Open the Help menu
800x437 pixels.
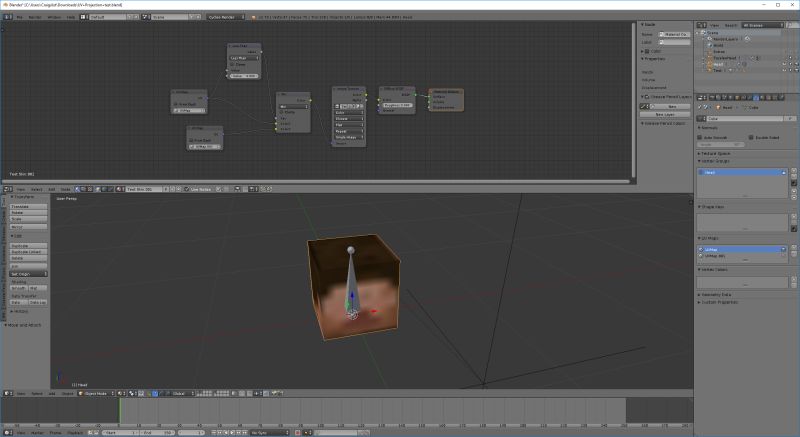point(70,17)
